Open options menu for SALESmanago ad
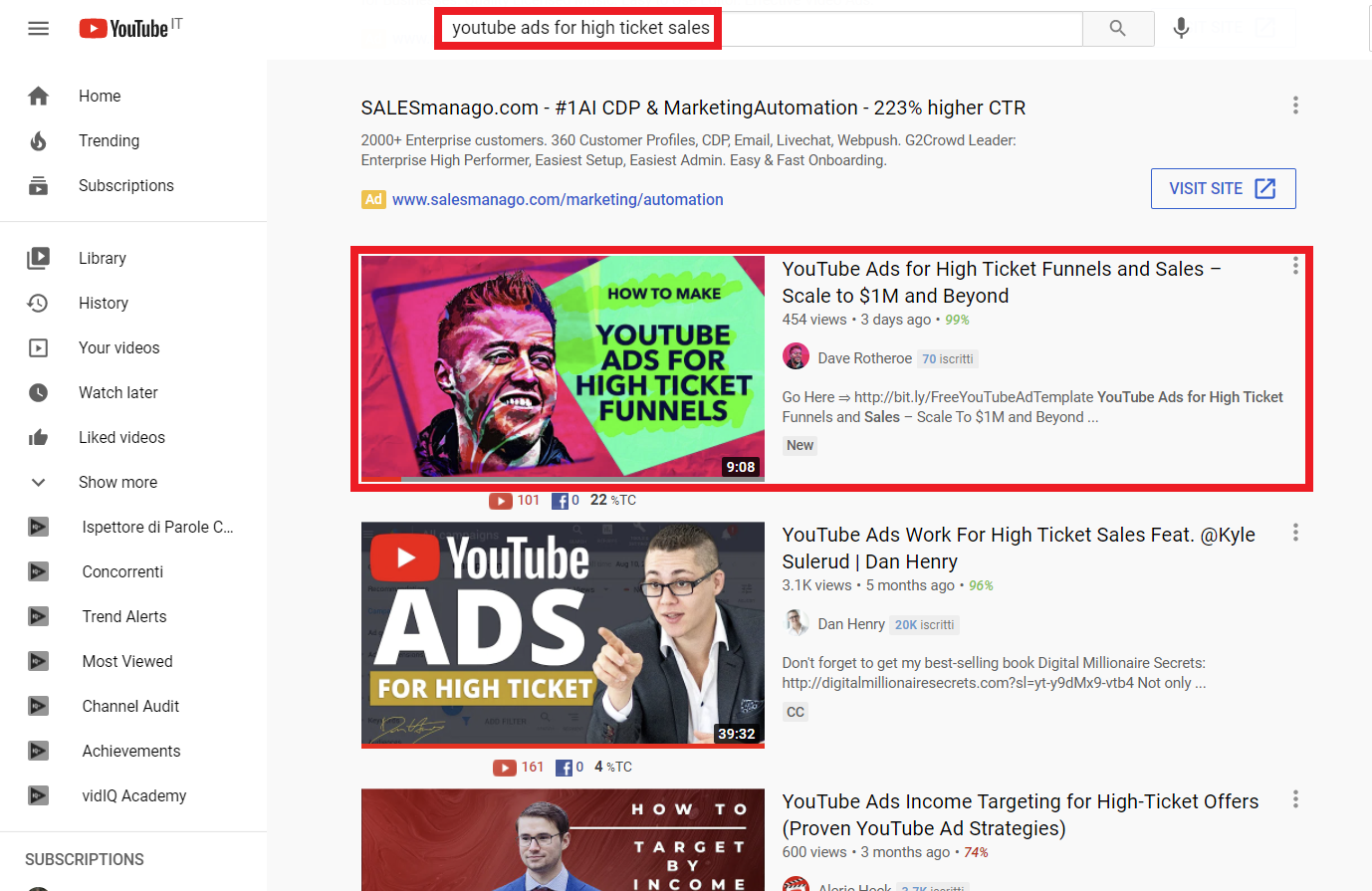This screenshot has width=1372, height=891. tap(1294, 105)
